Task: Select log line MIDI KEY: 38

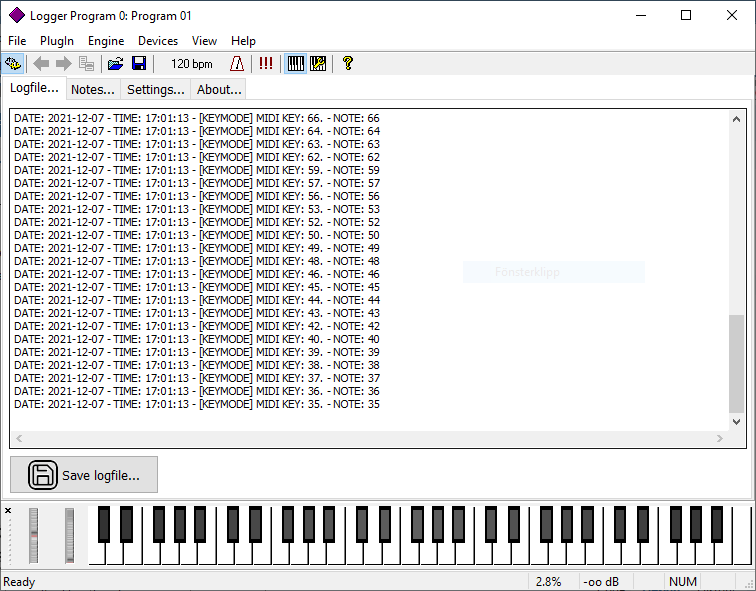Action: tap(197, 365)
